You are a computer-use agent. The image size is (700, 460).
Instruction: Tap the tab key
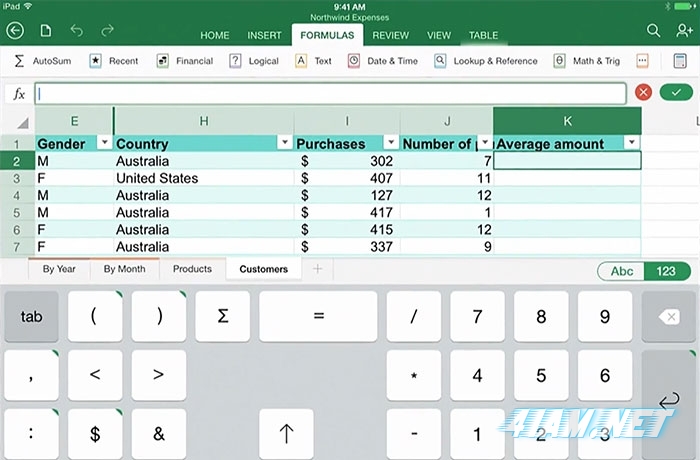click(x=31, y=317)
